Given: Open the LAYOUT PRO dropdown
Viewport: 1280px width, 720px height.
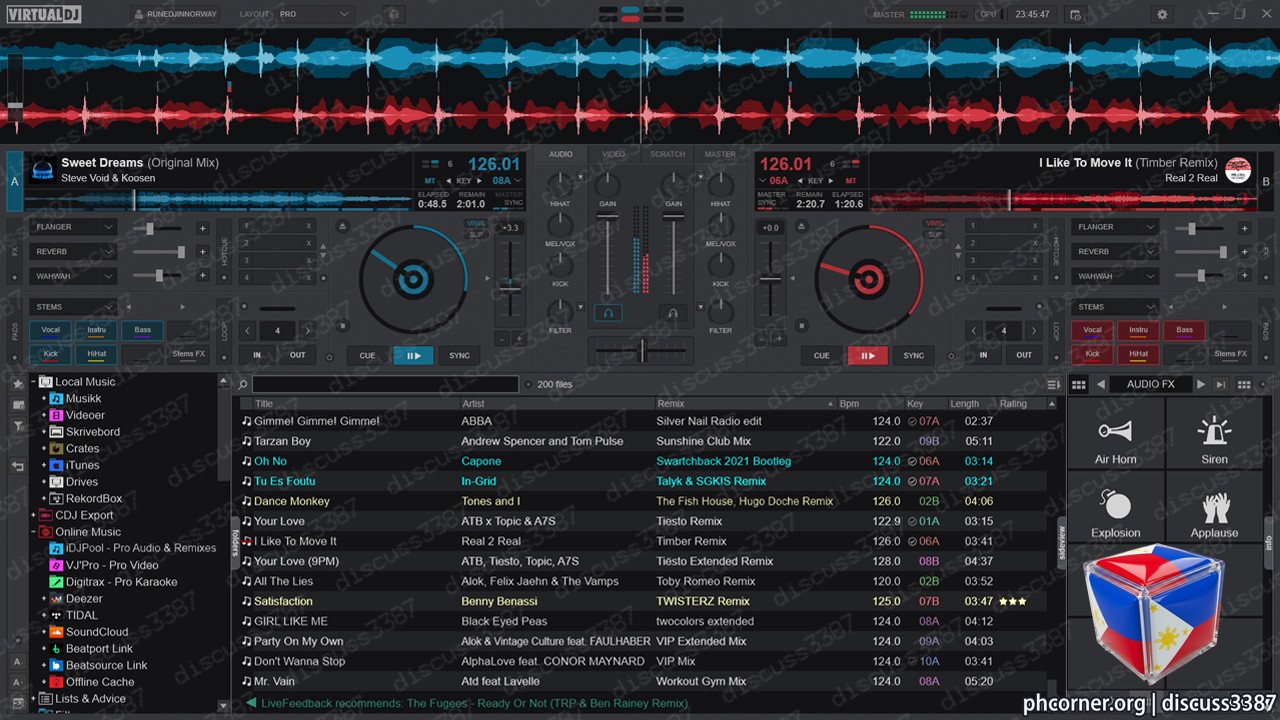Looking at the screenshot, I should (315, 15).
